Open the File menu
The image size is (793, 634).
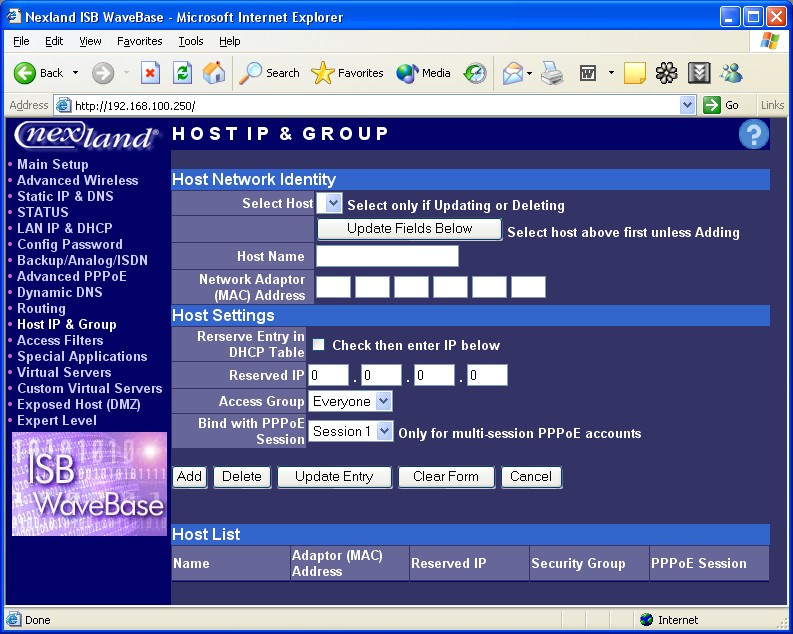click(x=21, y=41)
